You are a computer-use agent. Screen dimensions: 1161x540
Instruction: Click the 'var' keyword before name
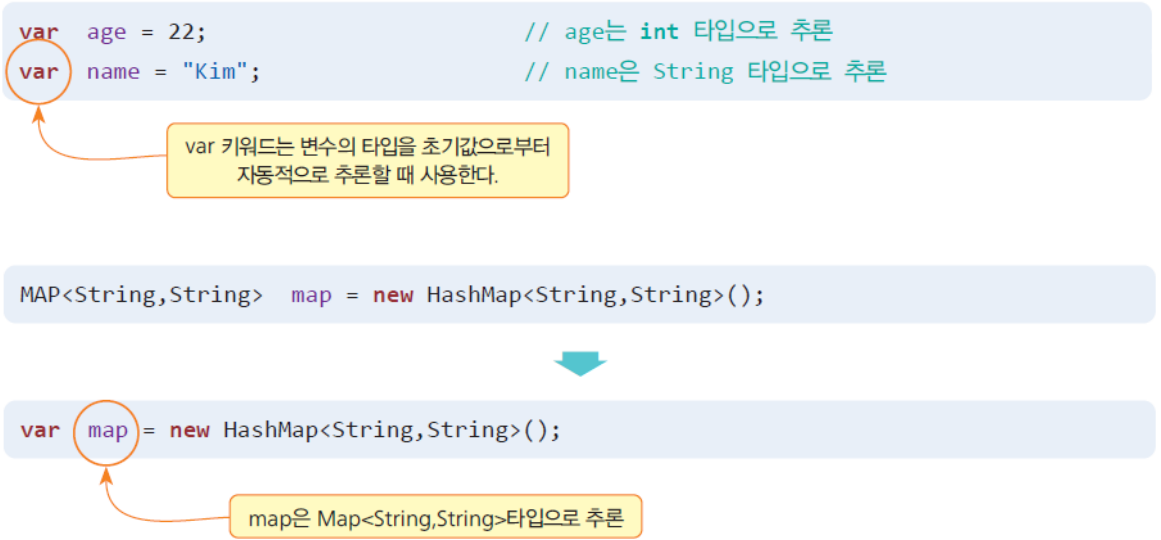[39, 72]
